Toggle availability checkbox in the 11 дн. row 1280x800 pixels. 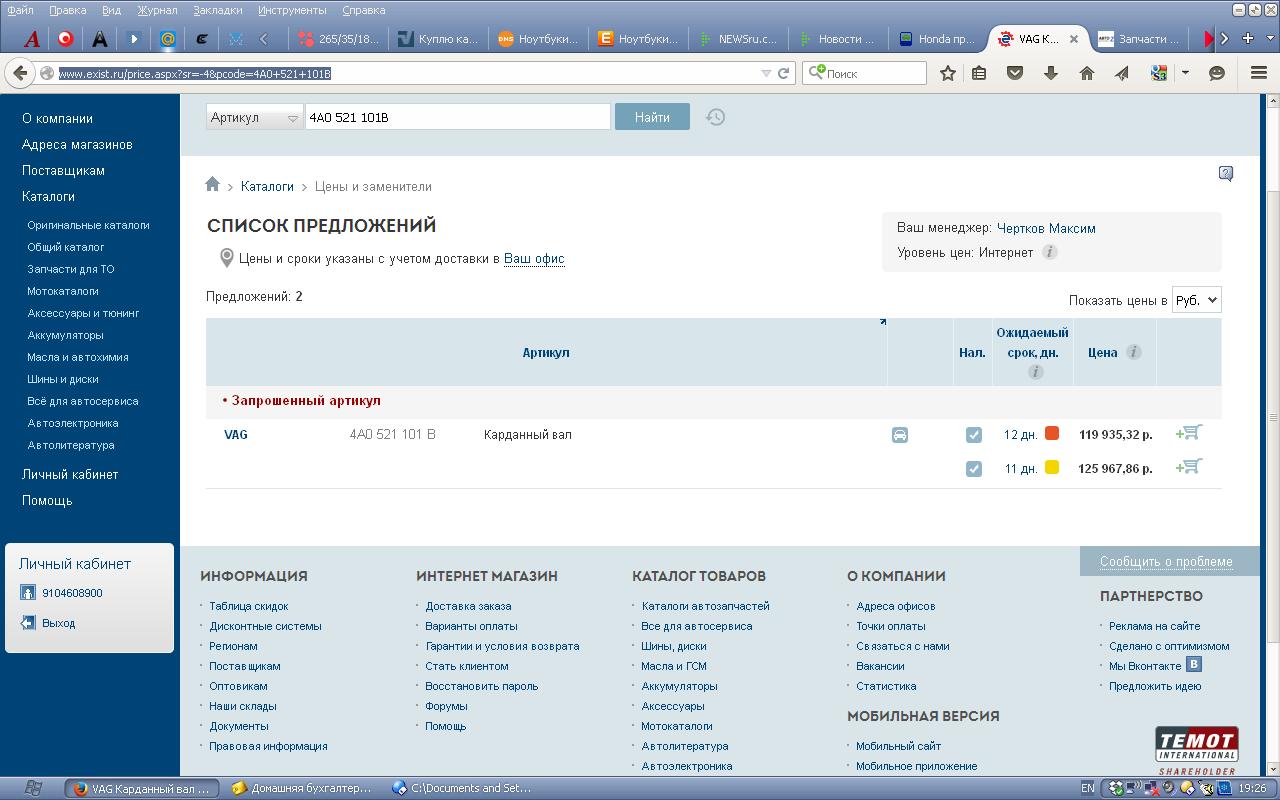pyautogui.click(x=973, y=468)
